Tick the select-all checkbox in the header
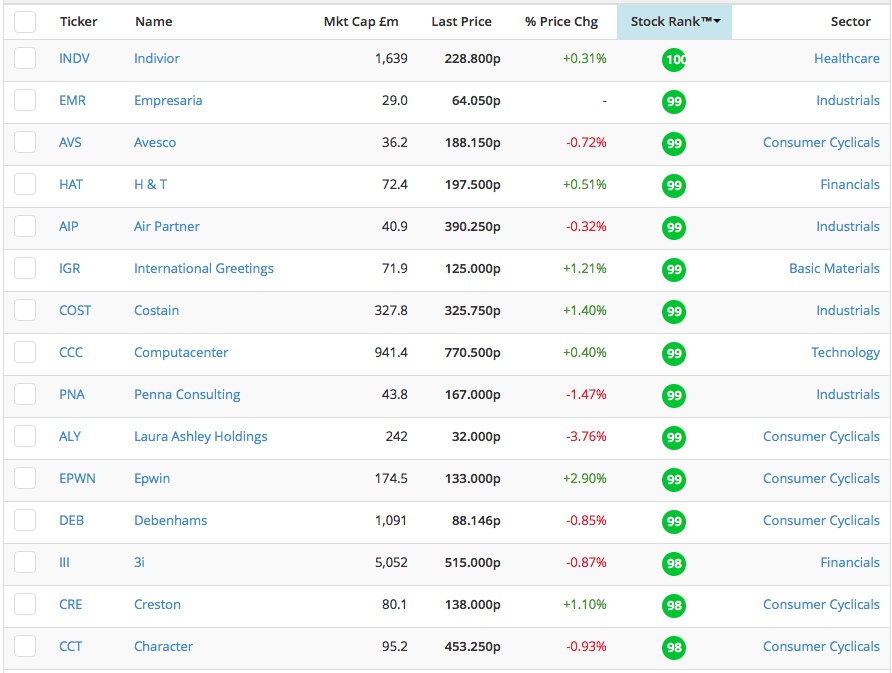This screenshot has width=892, height=673. coord(25,22)
